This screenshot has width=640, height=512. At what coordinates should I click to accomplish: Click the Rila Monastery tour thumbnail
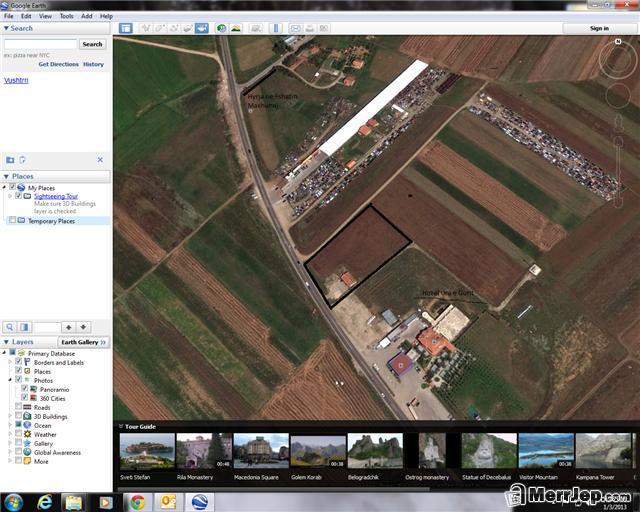pyautogui.click(x=204, y=451)
